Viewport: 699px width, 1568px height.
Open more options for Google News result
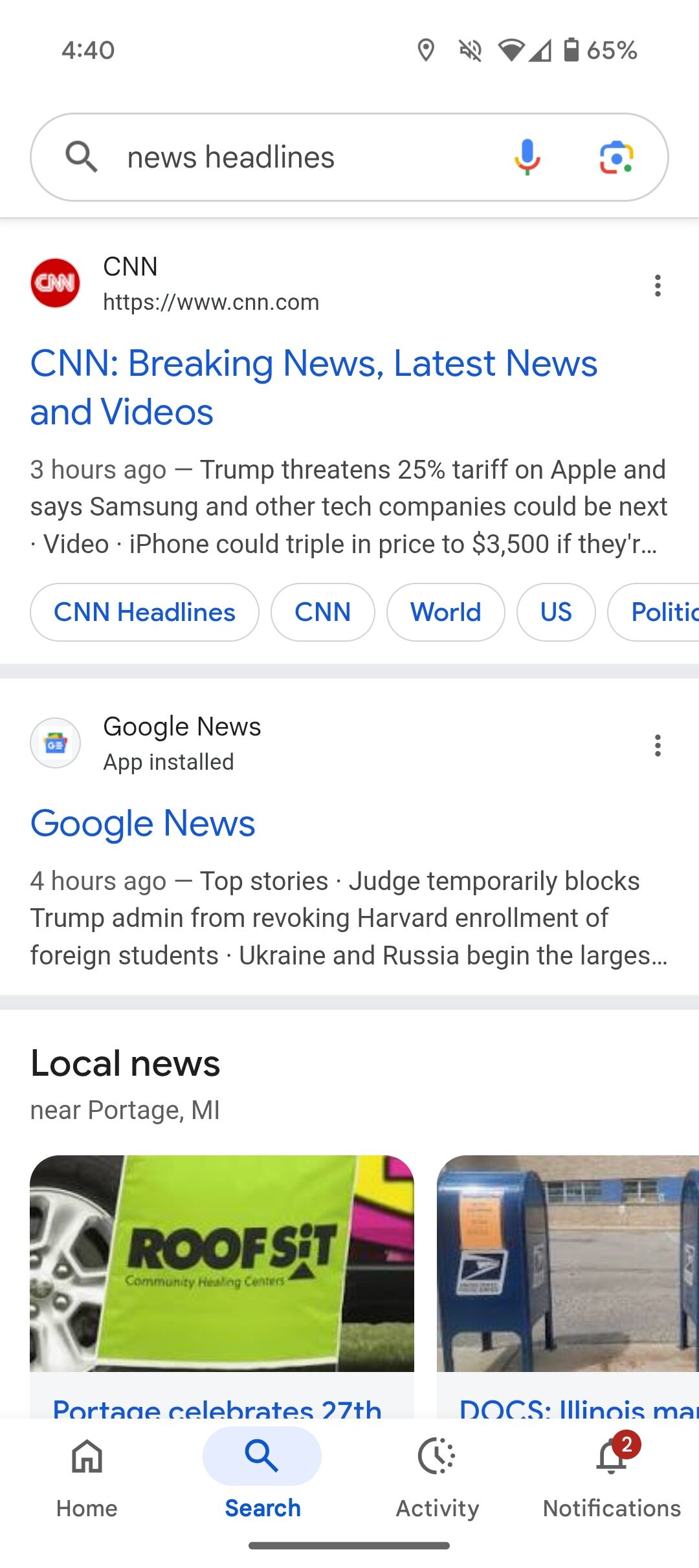click(x=658, y=745)
